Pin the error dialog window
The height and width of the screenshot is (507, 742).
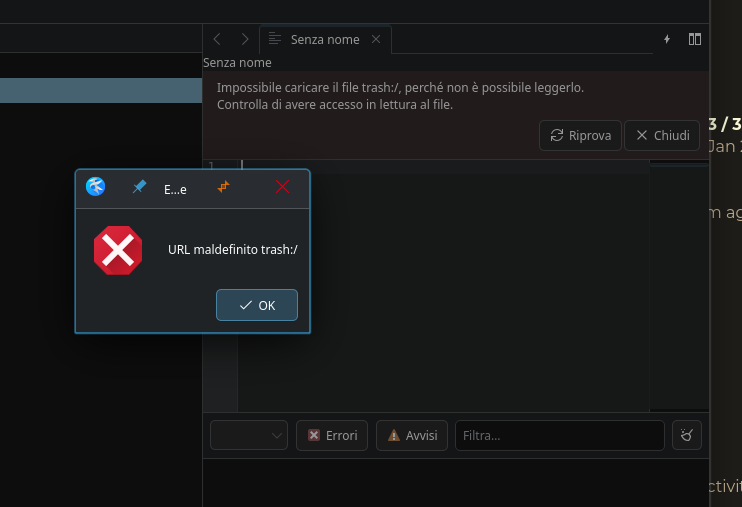coord(139,187)
